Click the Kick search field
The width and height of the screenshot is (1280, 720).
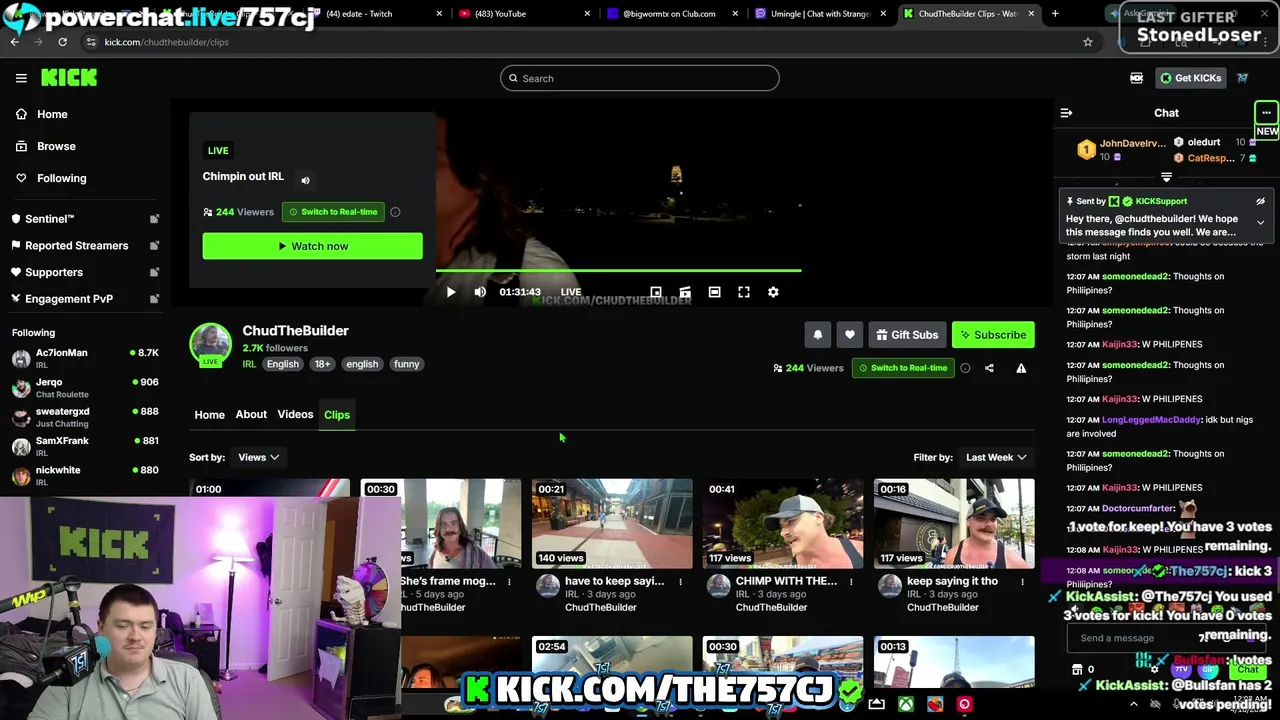point(640,78)
